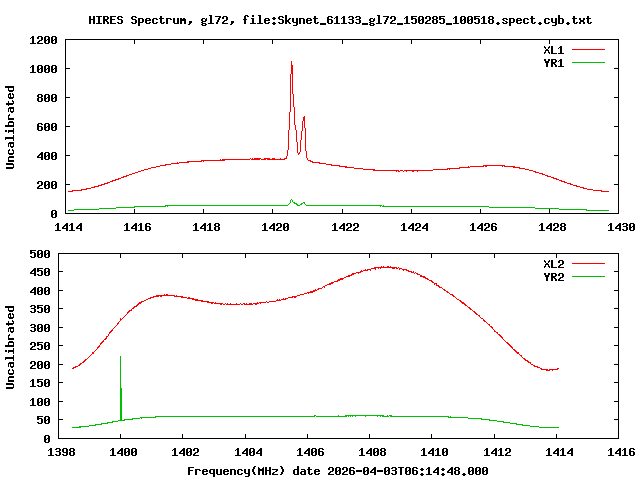Click the 1000 tick label on top plot
This screenshot has width=640, height=480.
(x=43, y=69)
